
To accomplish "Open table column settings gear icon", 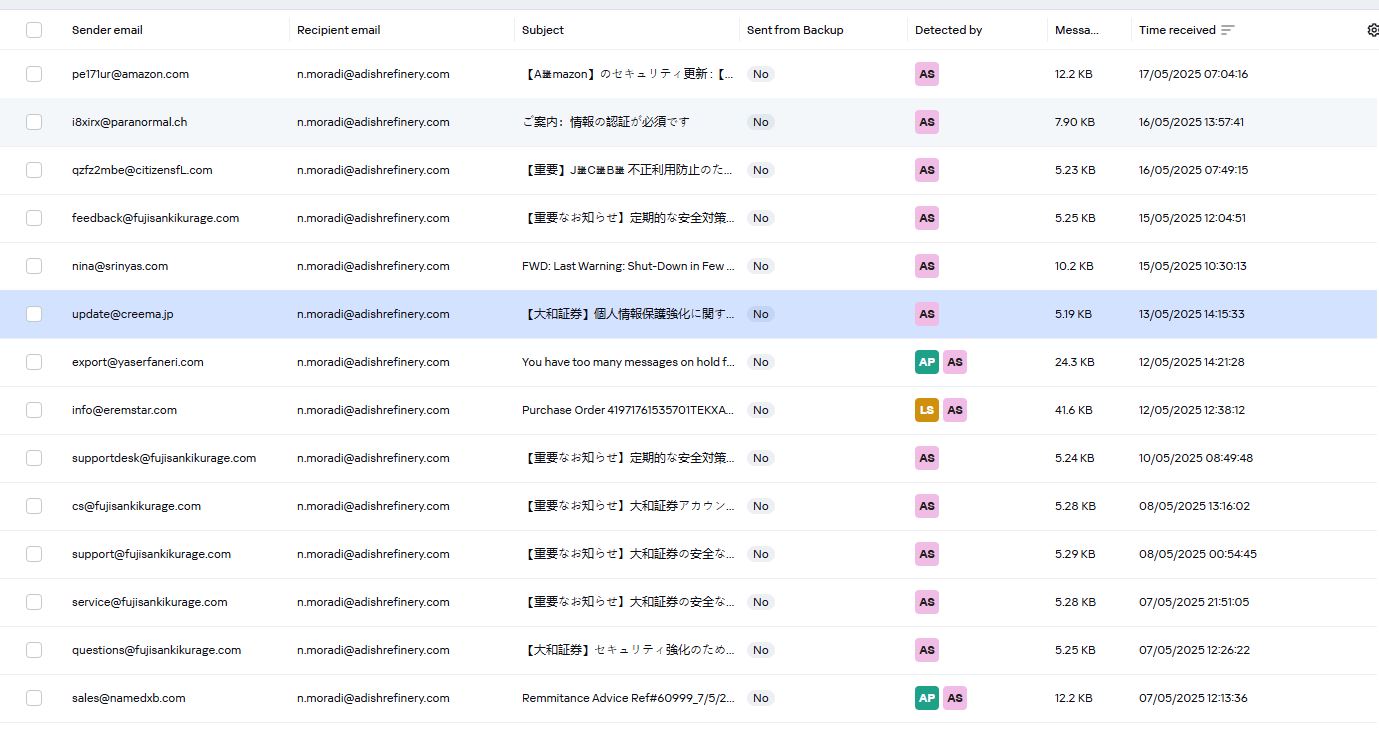I will pyautogui.click(x=1372, y=30).
